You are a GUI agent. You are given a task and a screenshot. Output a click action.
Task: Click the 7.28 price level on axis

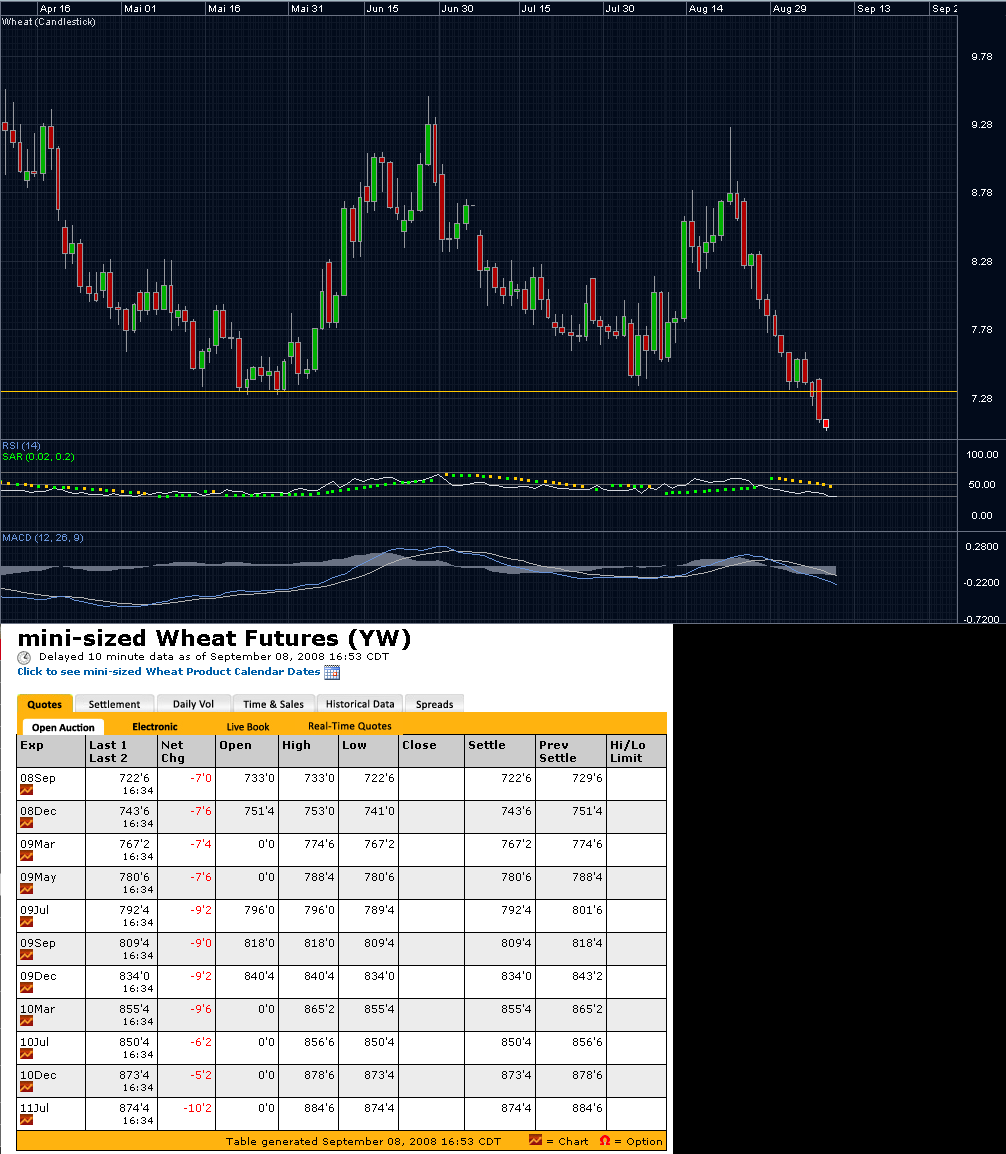click(x=982, y=398)
